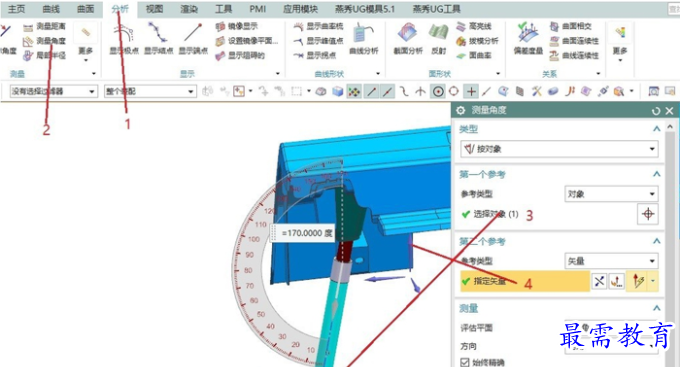
Task: Toggle the quadrant point snap icon
Action: tap(454, 91)
